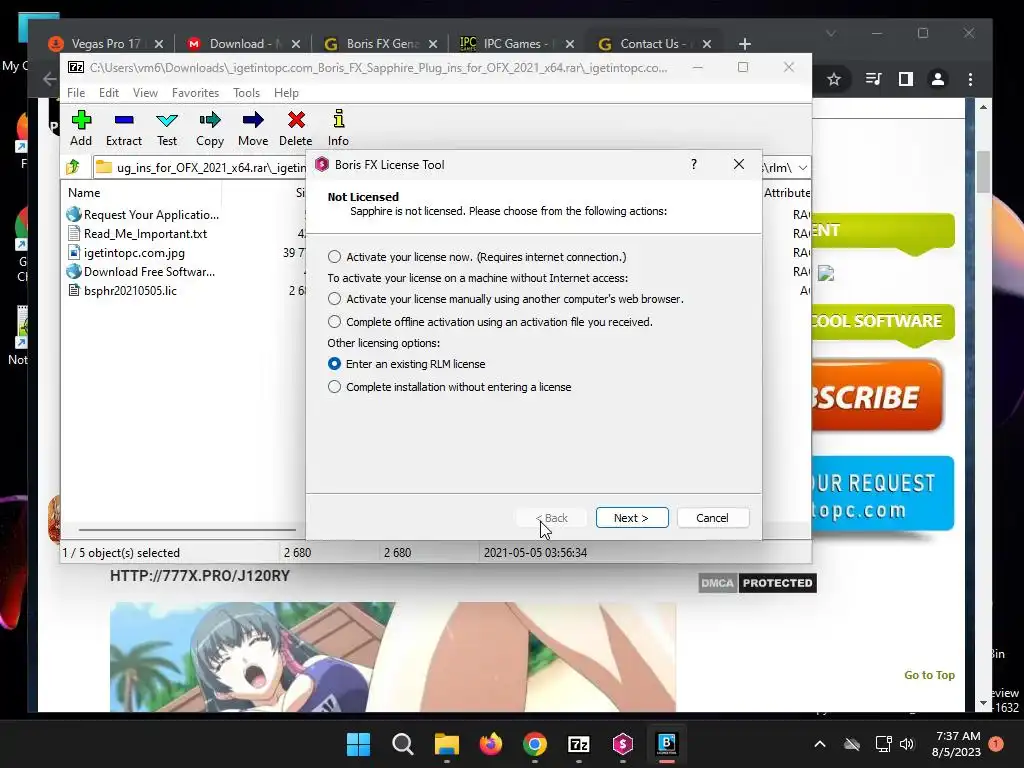
Task: Open Windows Start menu
Action: (358, 744)
